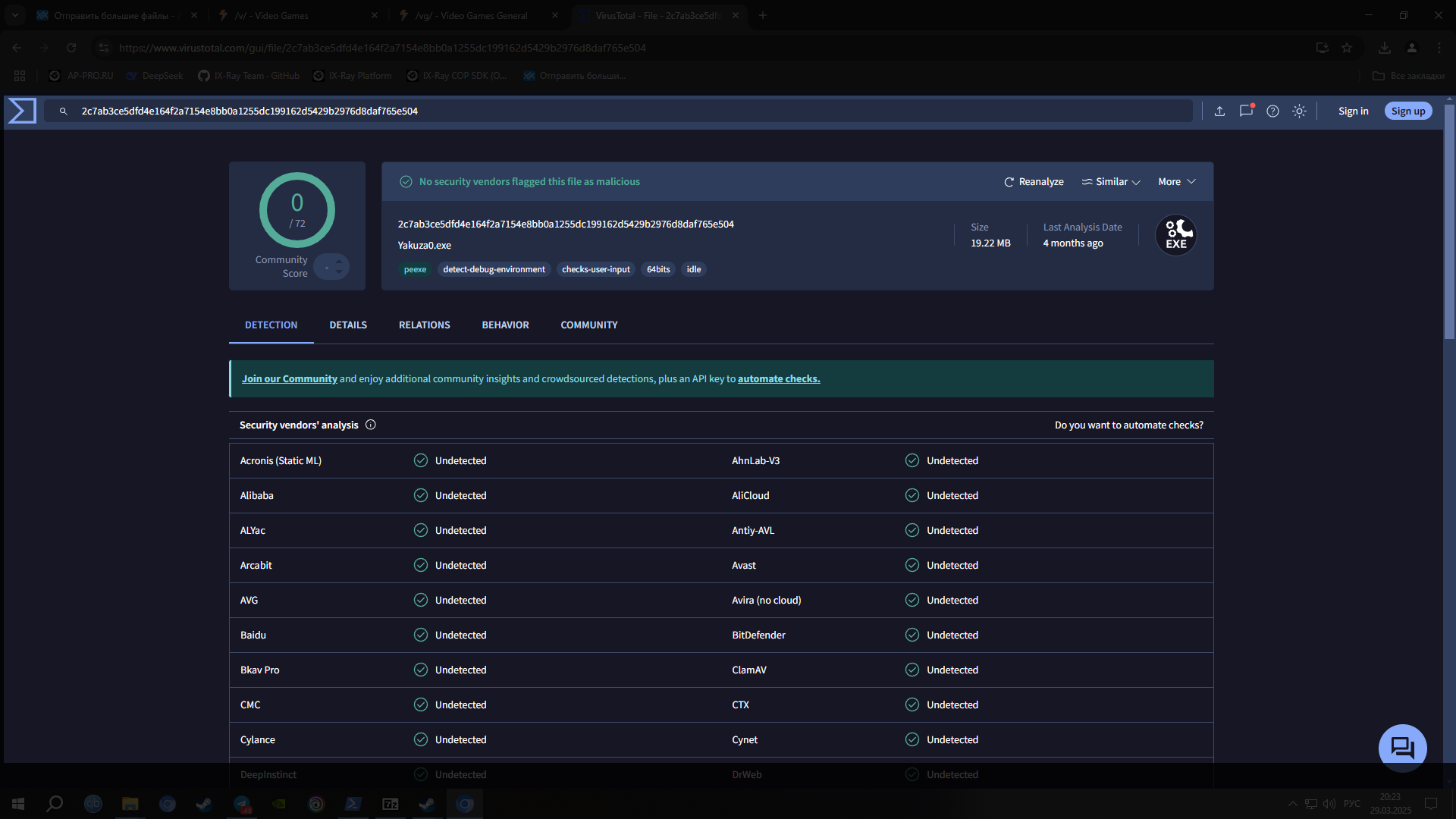The height and width of the screenshot is (819, 1456).
Task: Open the notifications chat icon in the header
Action: click(1246, 111)
